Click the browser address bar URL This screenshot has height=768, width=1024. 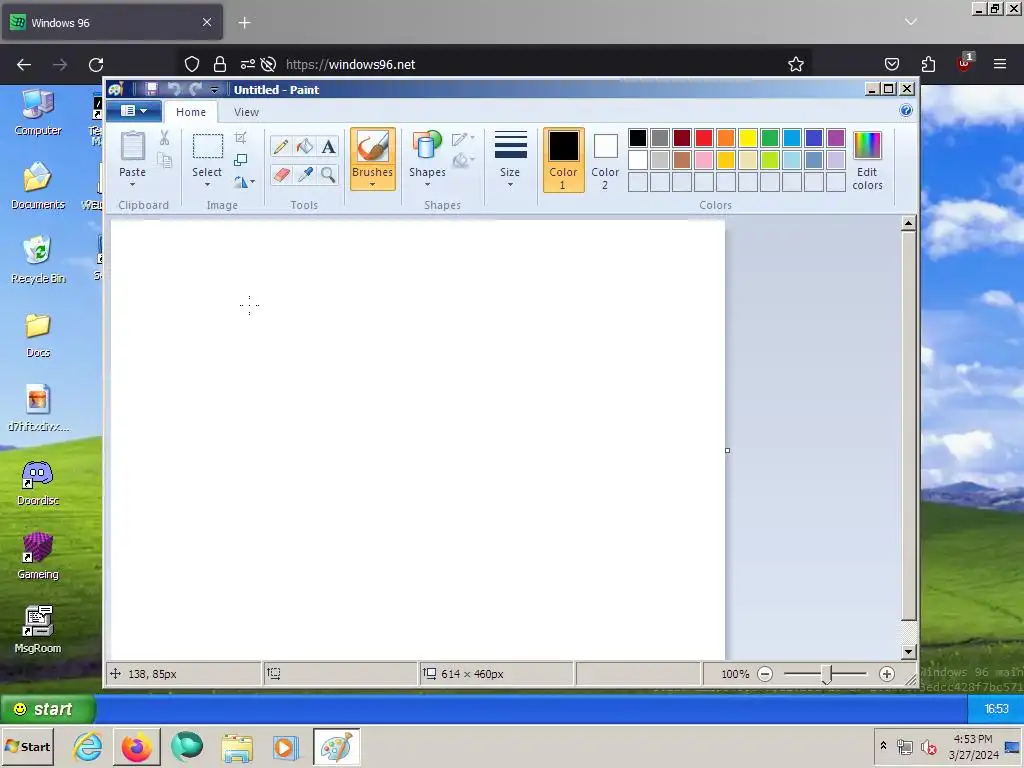351,64
